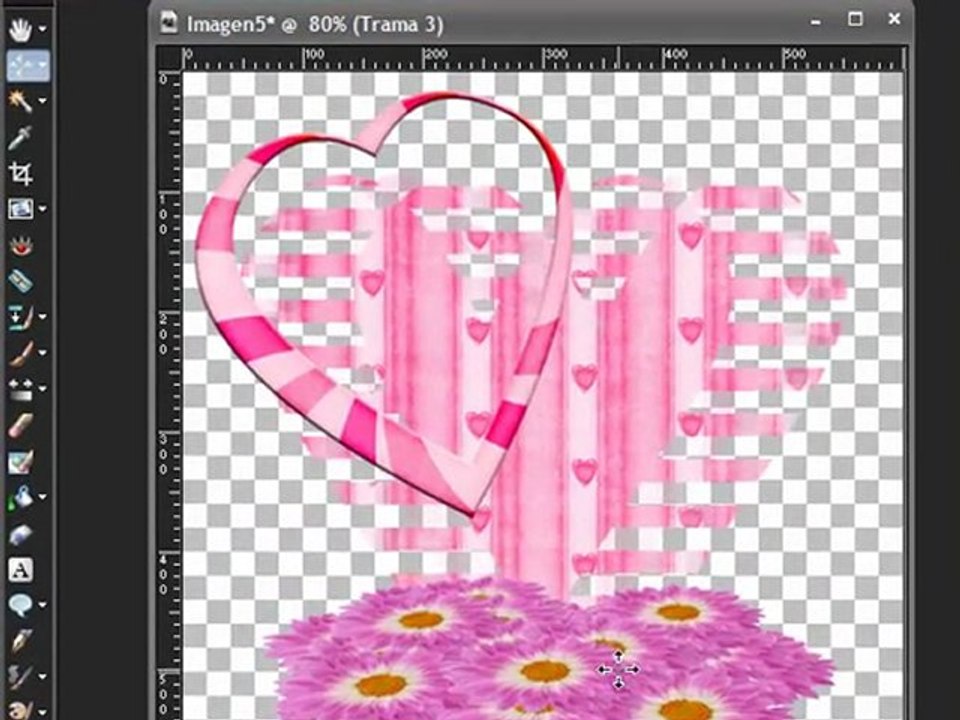Select the Straighten picture tool
Image resolution: width=960 pixels, height=720 pixels.
click(20, 209)
